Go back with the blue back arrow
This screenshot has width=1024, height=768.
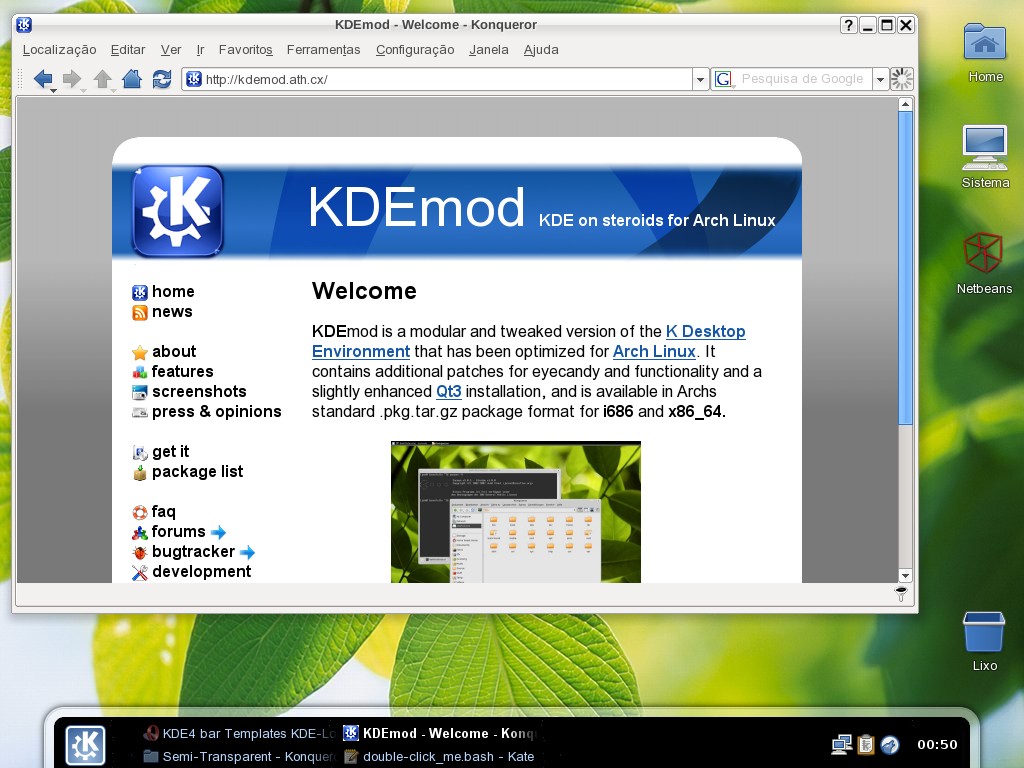42,79
